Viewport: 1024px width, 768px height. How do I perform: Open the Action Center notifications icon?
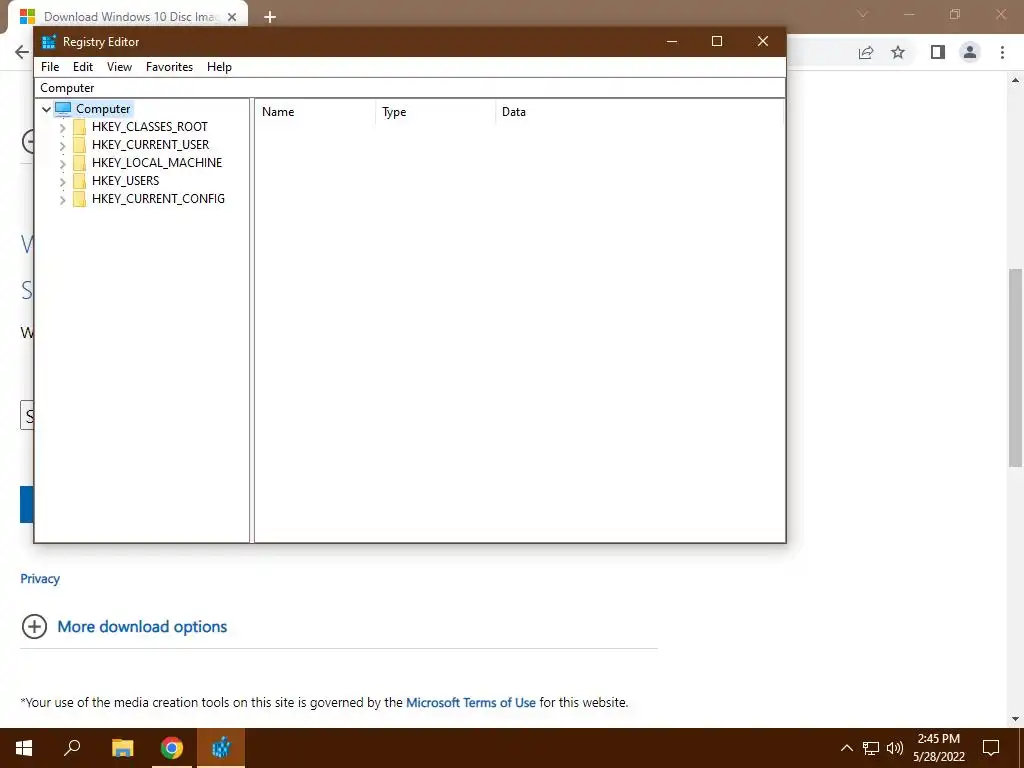tap(991, 748)
